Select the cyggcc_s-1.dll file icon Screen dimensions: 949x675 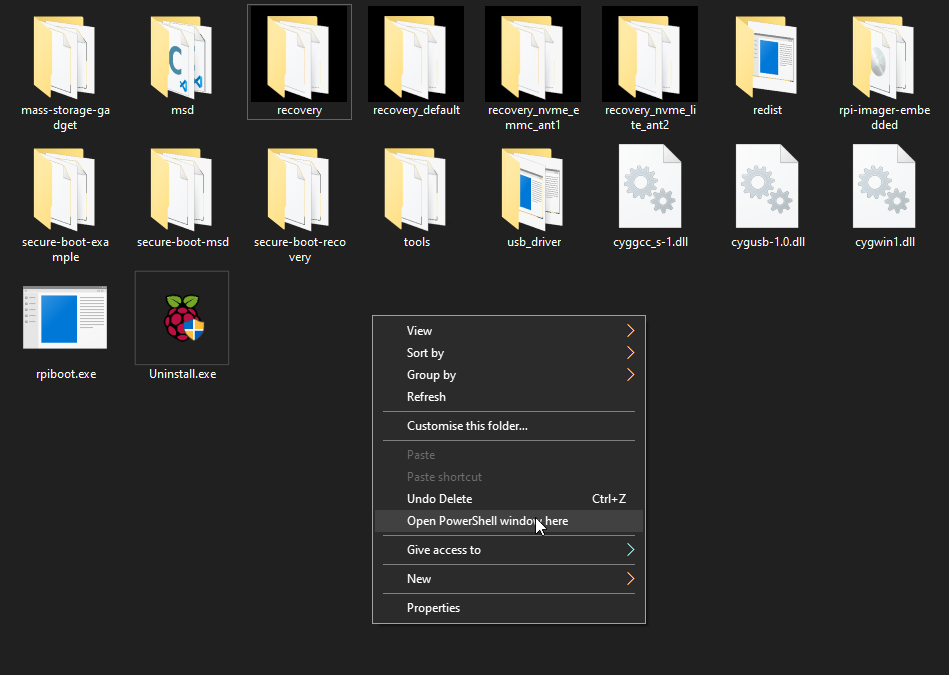[649, 186]
